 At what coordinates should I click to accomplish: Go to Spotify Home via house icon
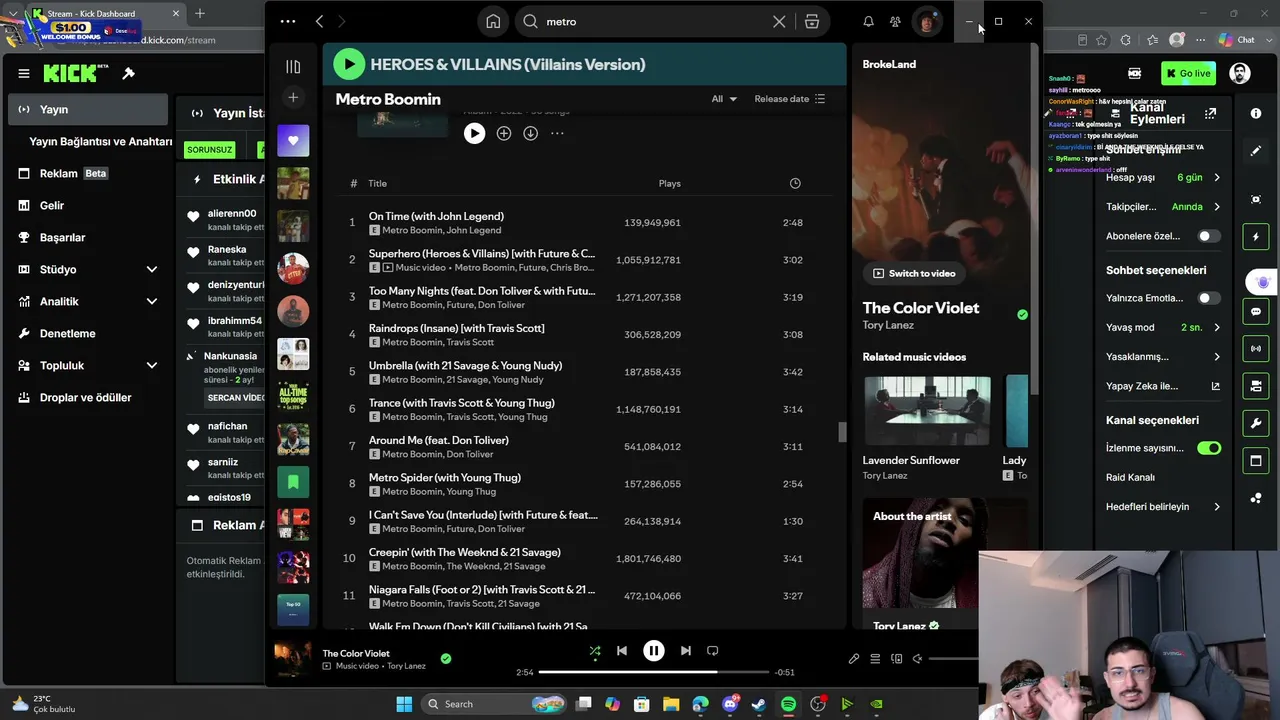(x=493, y=21)
